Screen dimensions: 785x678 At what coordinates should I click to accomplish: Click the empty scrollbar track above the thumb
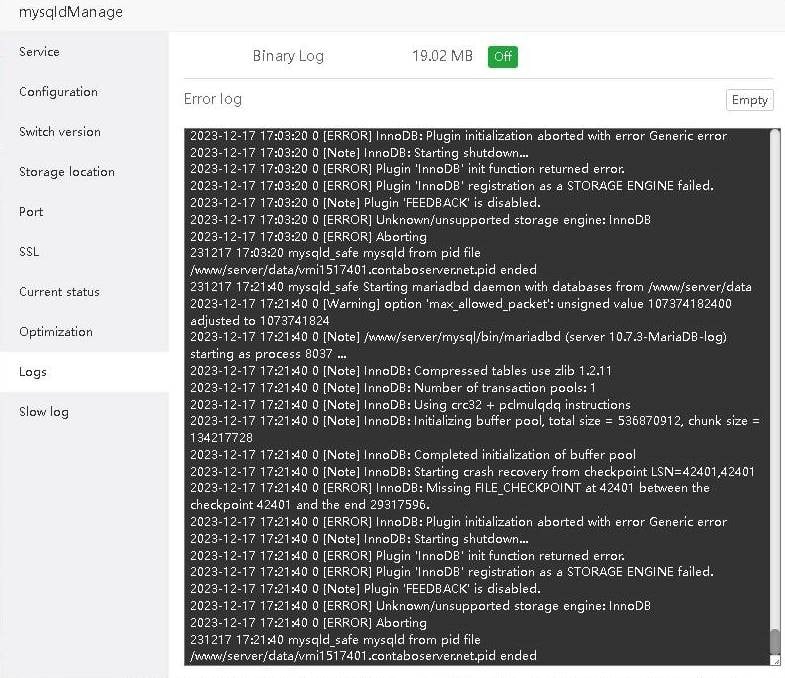click(775, 380)
